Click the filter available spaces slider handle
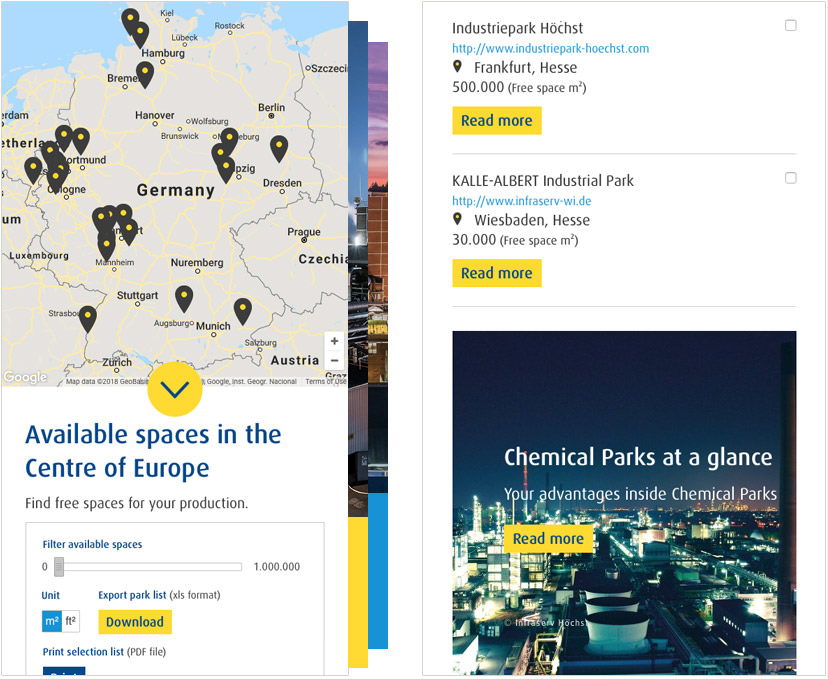828x679 pixels. click(x=59, y=567)
